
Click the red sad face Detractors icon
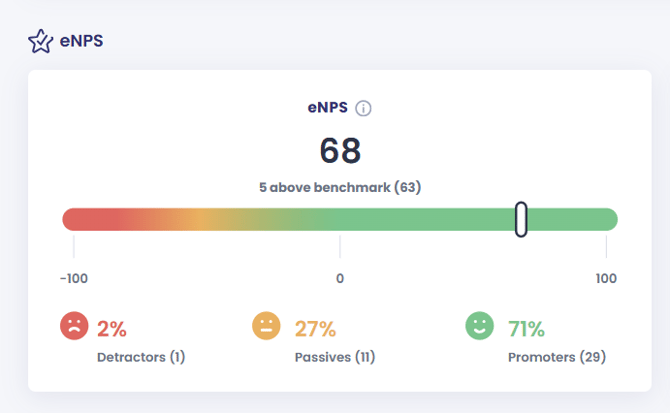pyautogui.click(x=74, y=326)
